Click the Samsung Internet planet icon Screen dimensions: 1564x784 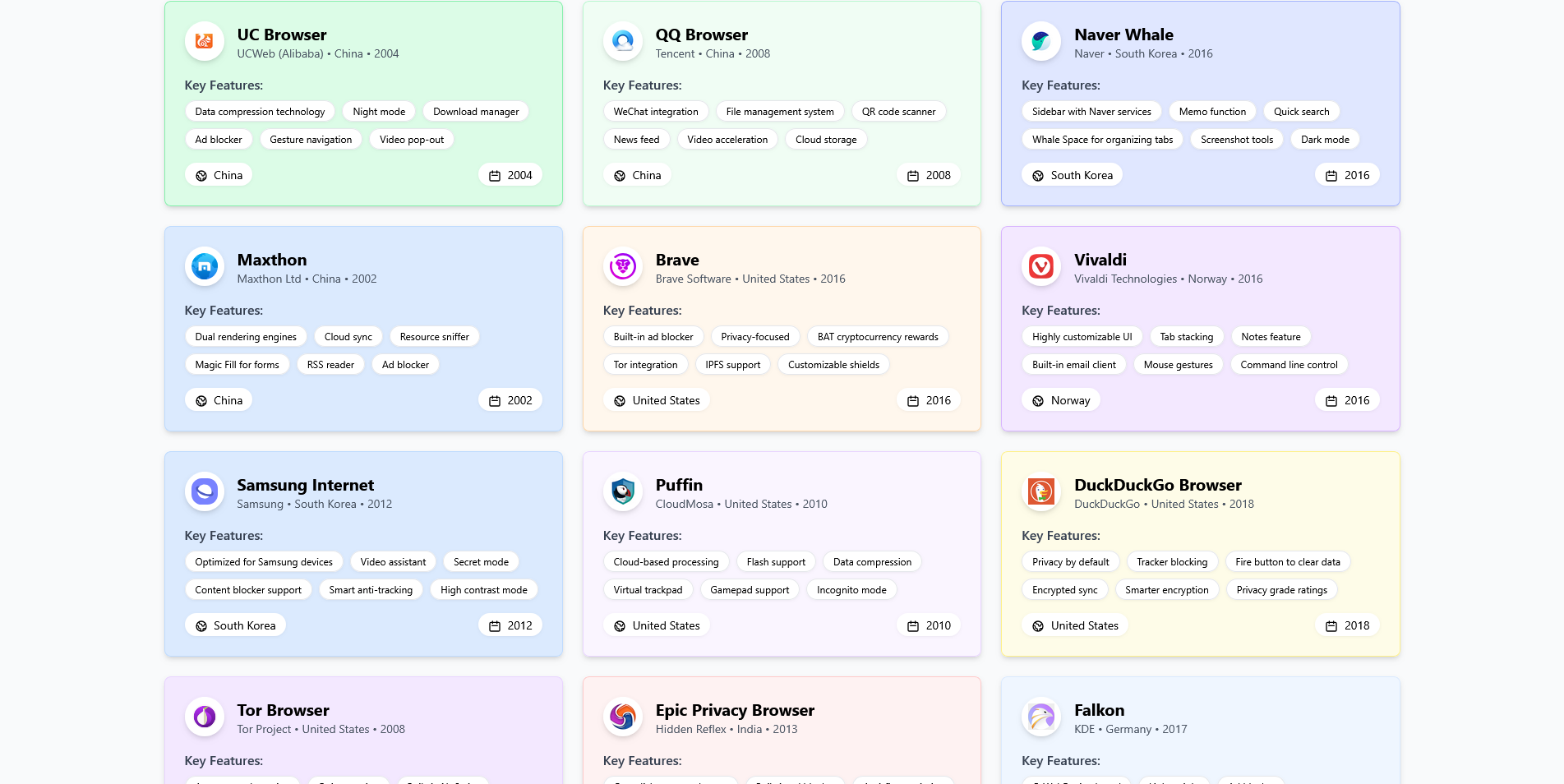(x=204, y=491)
